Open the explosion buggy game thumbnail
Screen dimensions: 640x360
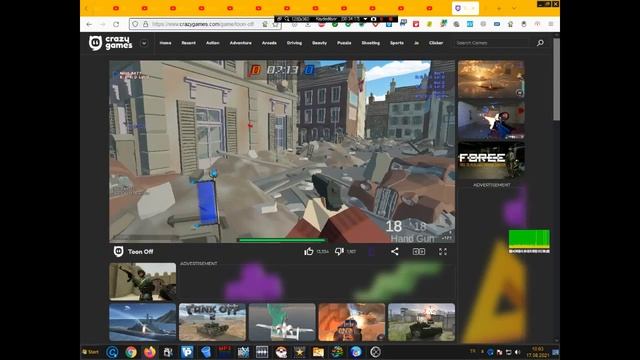(x=352, y=322)
